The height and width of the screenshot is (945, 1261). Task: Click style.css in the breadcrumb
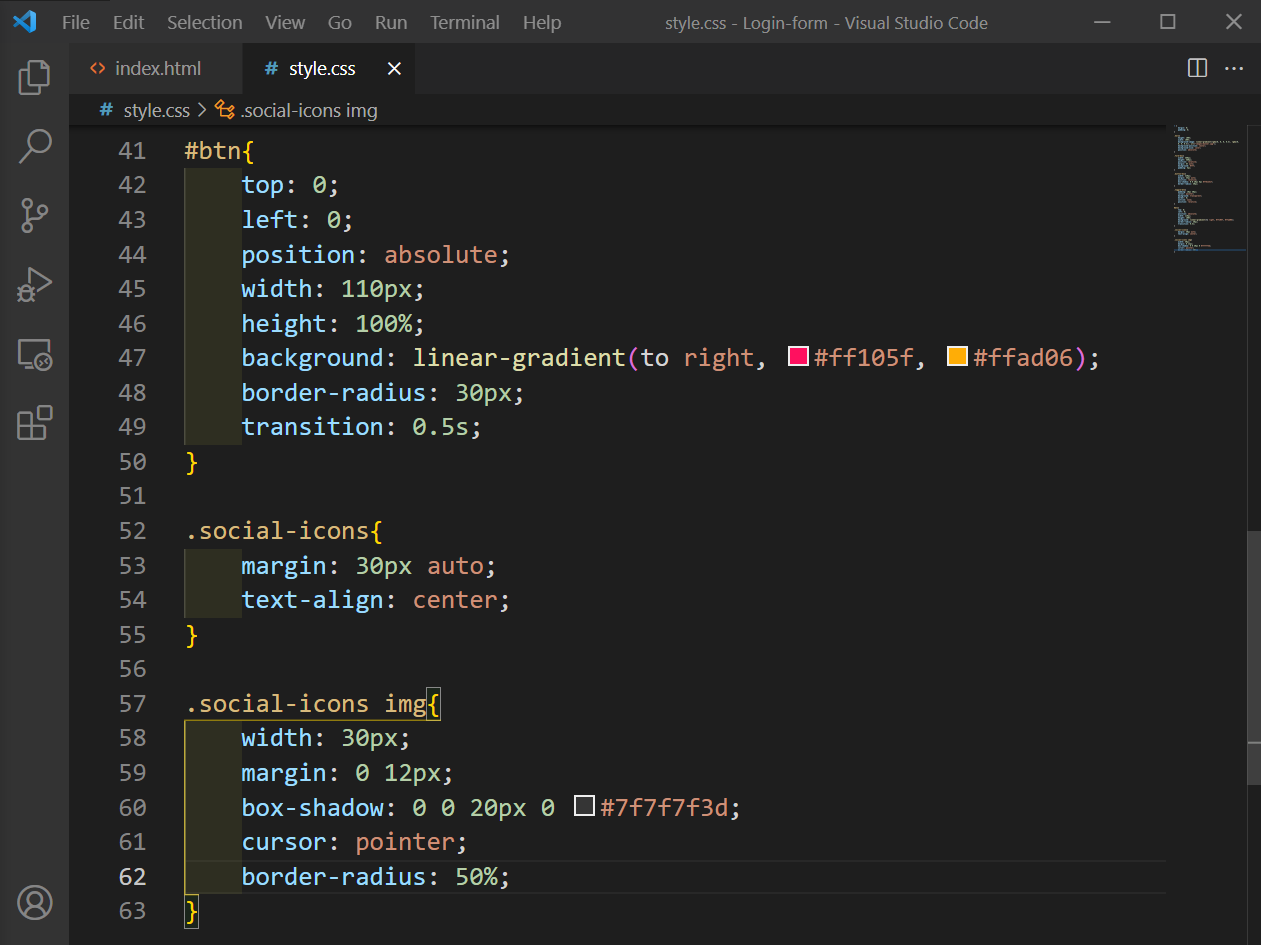pos(157,110)
